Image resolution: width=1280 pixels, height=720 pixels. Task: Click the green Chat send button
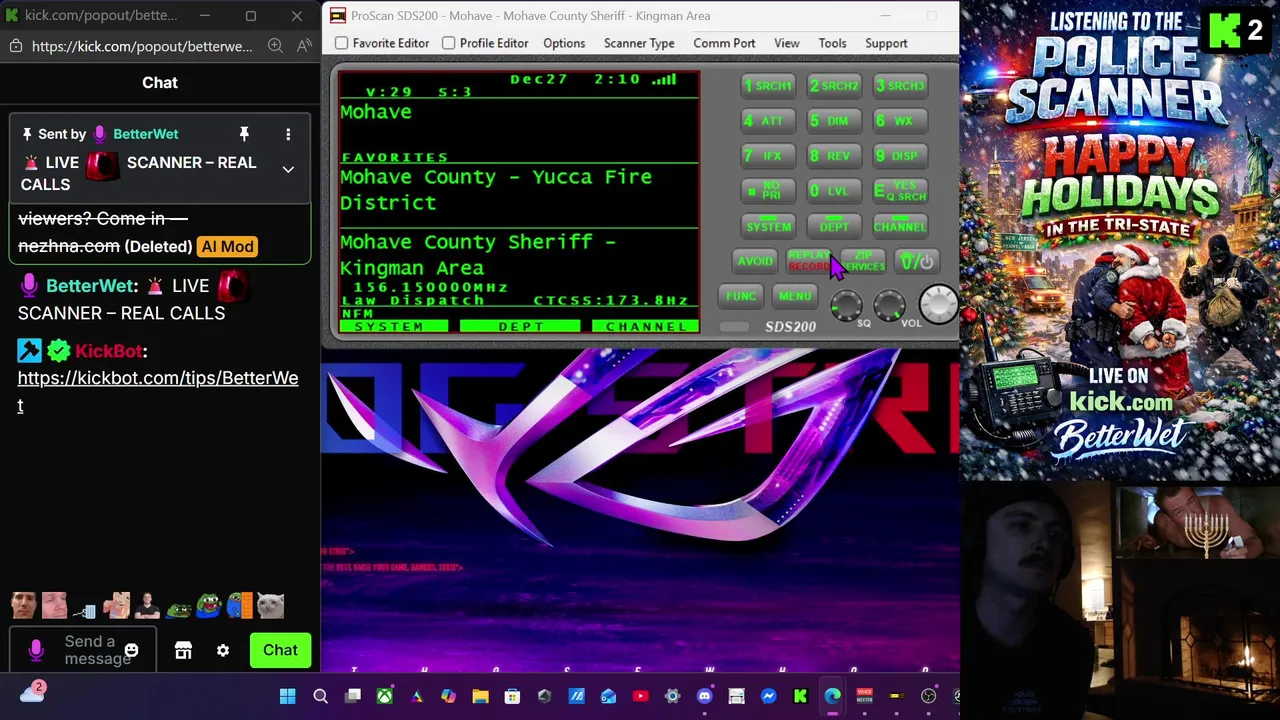tap(280, 650)
